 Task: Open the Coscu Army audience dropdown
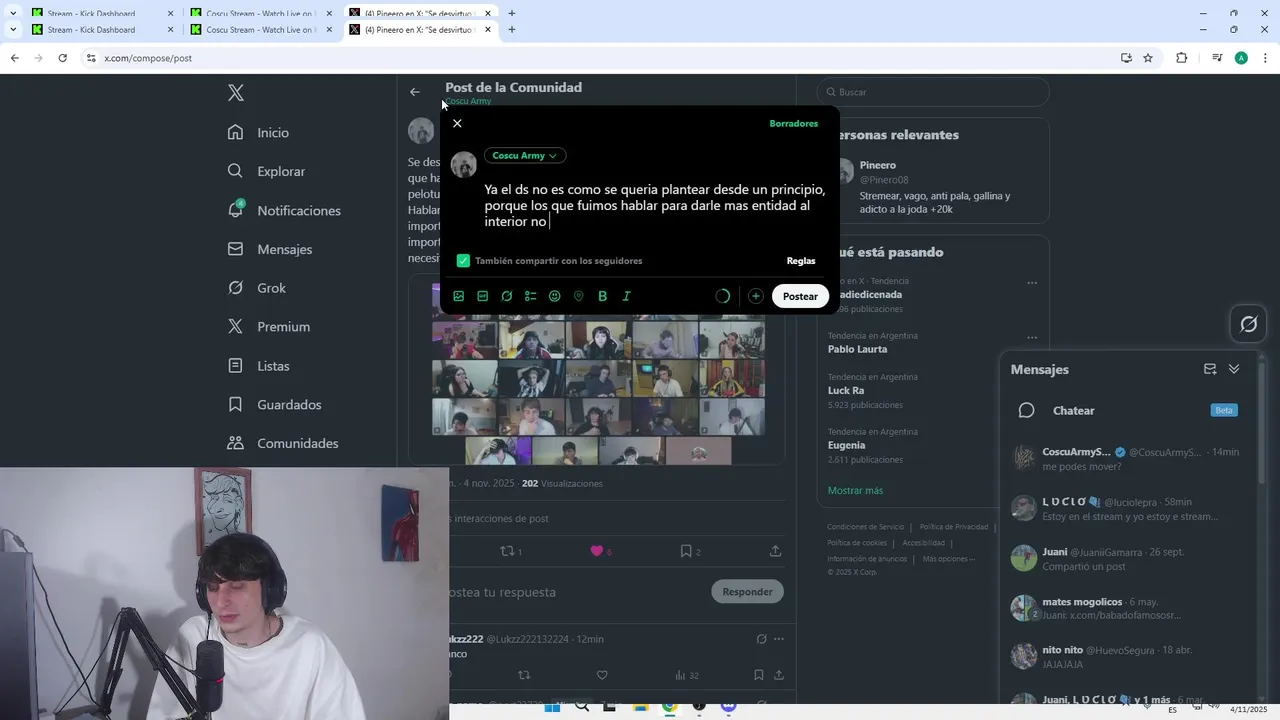tap(525, 156)
